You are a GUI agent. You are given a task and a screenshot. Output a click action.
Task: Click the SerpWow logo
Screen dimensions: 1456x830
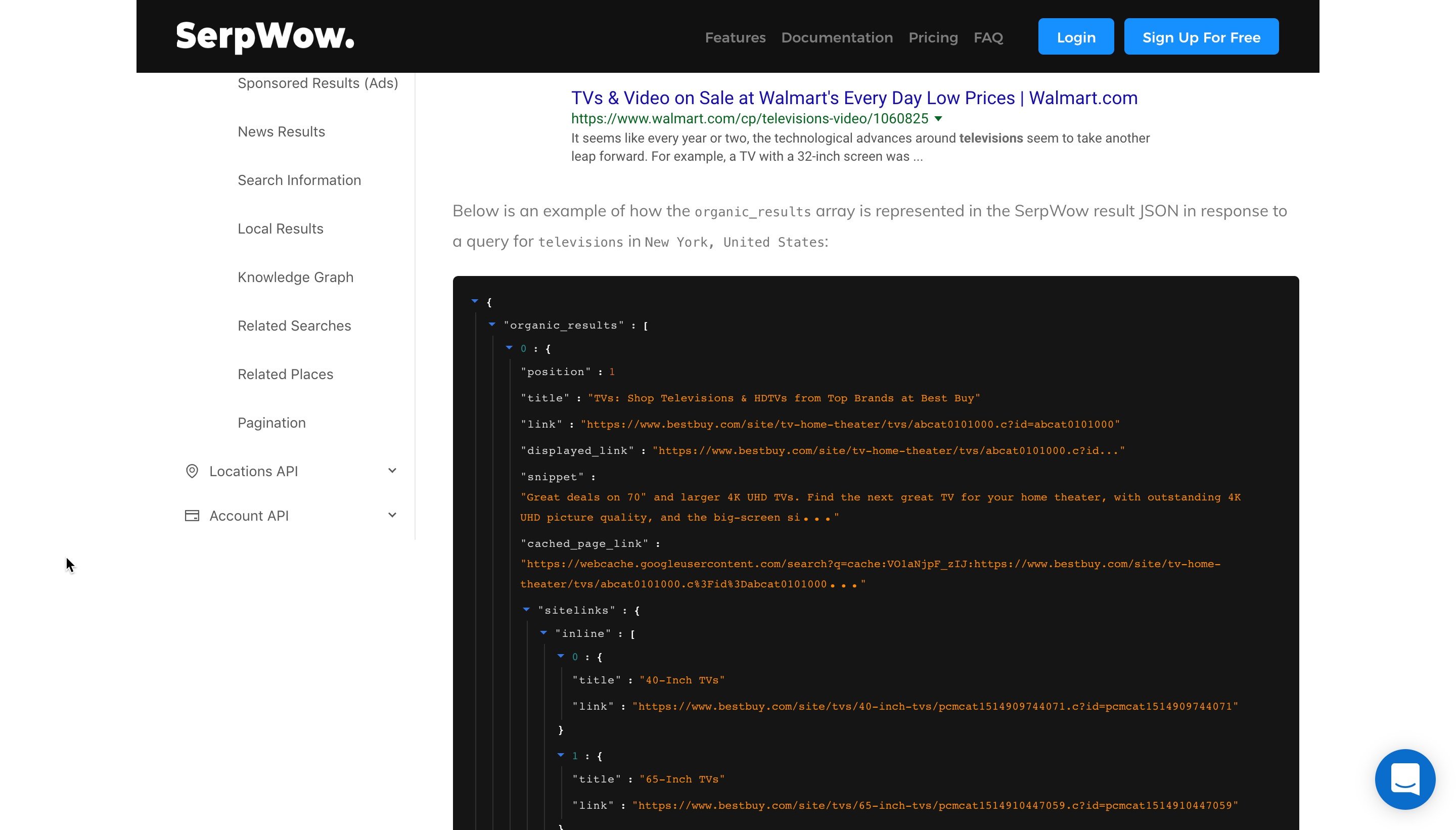click(x=265, y=36)
